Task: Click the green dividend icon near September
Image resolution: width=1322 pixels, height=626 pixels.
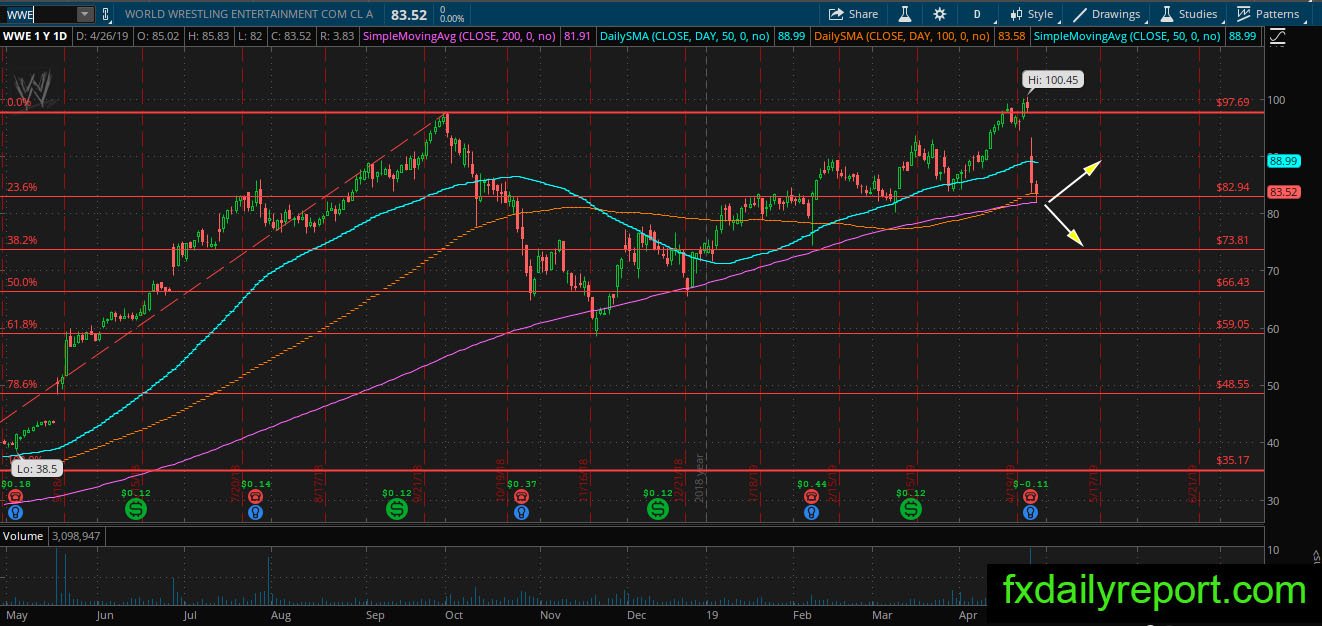Action: point(397,509)
